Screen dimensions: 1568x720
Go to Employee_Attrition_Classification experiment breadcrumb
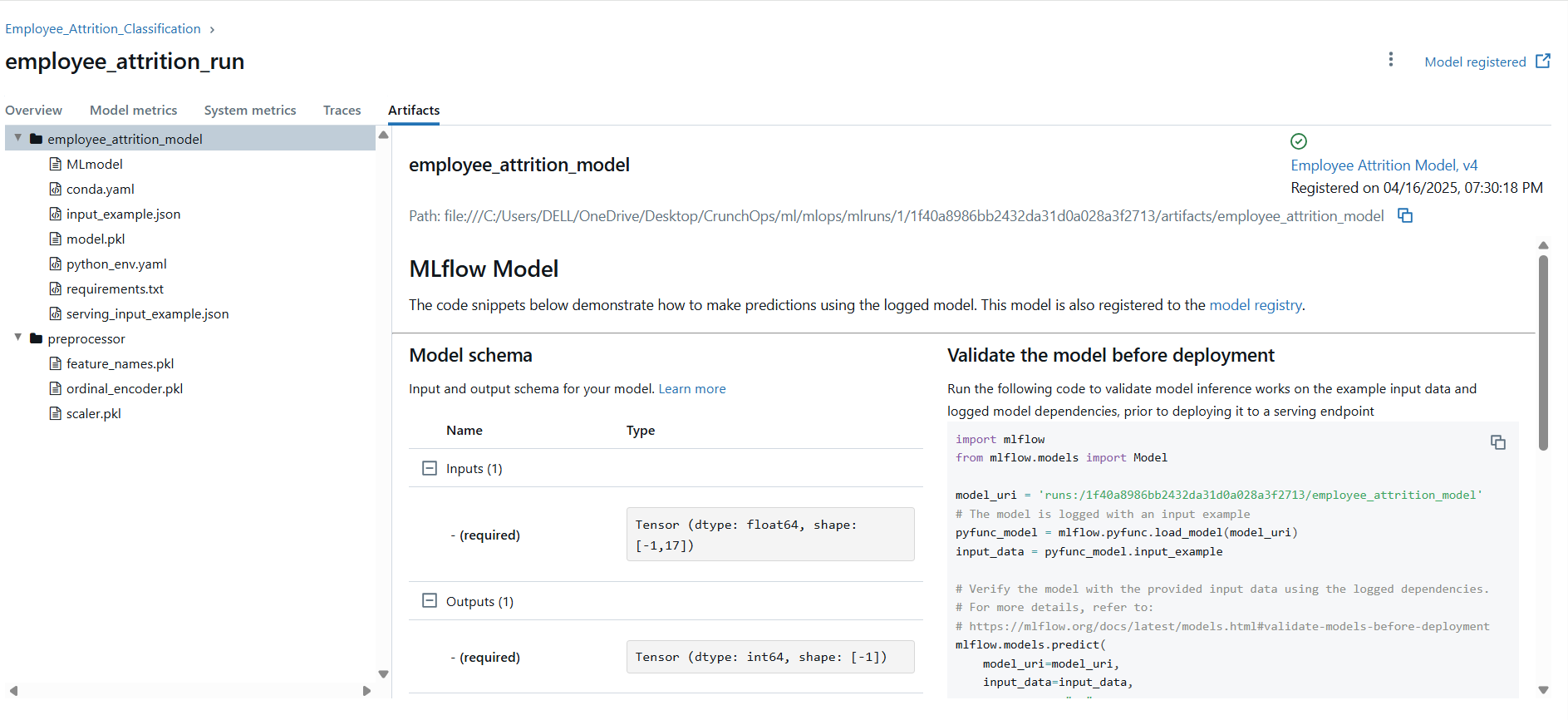103,29
